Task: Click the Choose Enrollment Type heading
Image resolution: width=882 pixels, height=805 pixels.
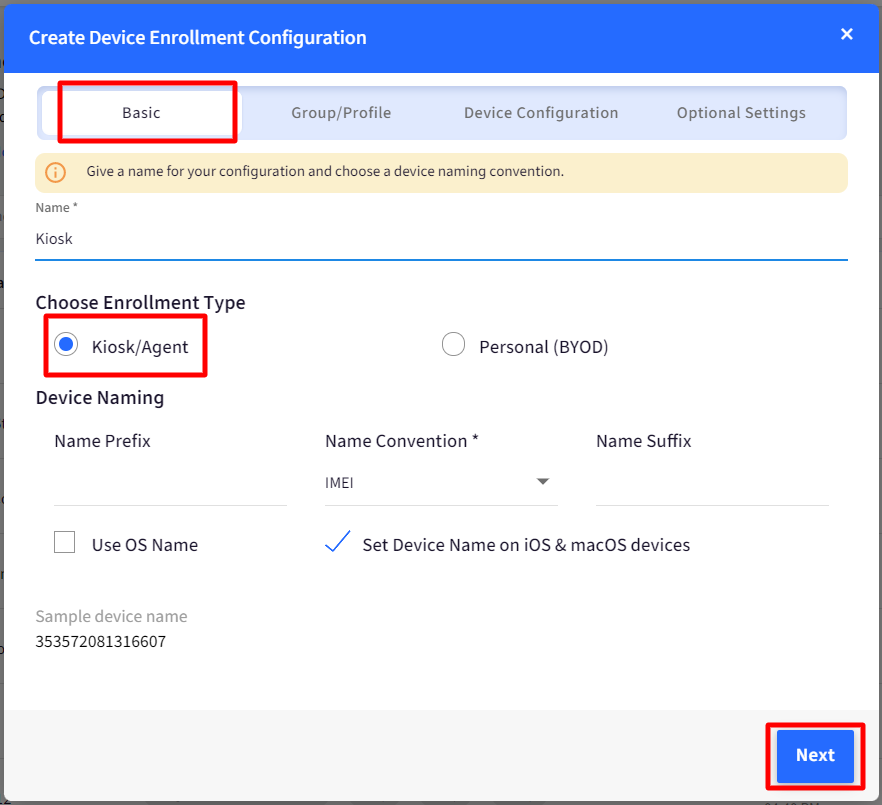Action: [x=140, y=303]
